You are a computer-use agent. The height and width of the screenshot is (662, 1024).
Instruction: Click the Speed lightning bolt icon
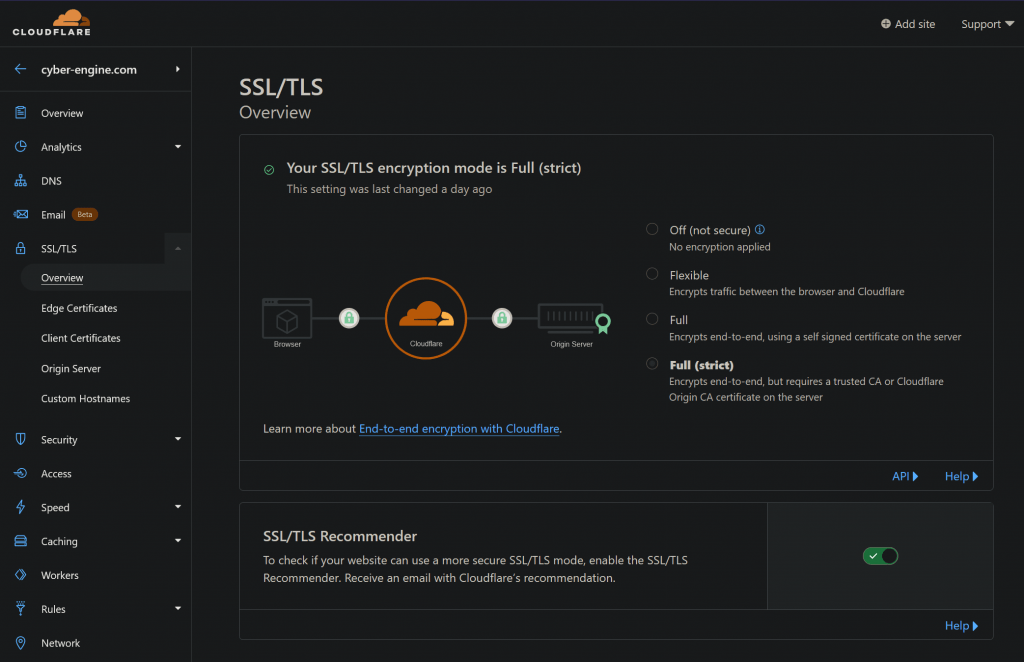click(20, 508)
